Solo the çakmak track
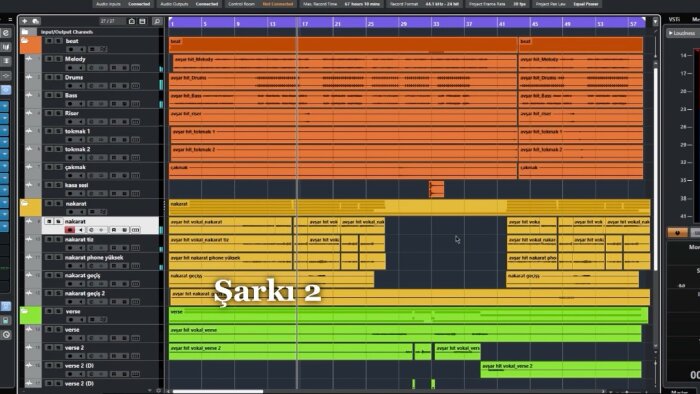The width and height of the screenshot is (700, 394). coord(58,167)
